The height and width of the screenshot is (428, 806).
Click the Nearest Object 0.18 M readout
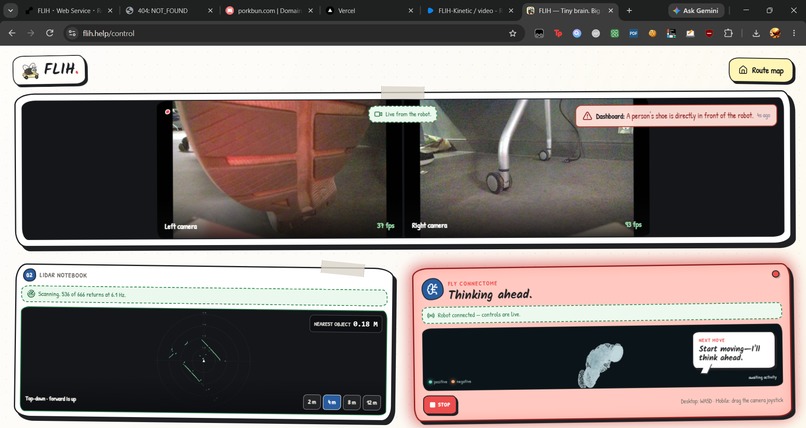(x=345, y=324)
